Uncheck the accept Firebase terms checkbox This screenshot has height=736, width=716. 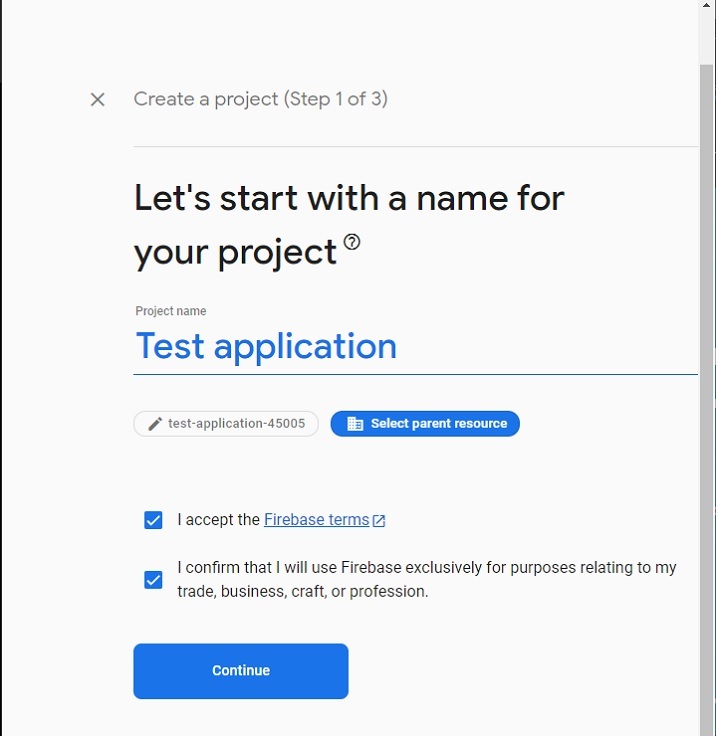pos(153,520)
